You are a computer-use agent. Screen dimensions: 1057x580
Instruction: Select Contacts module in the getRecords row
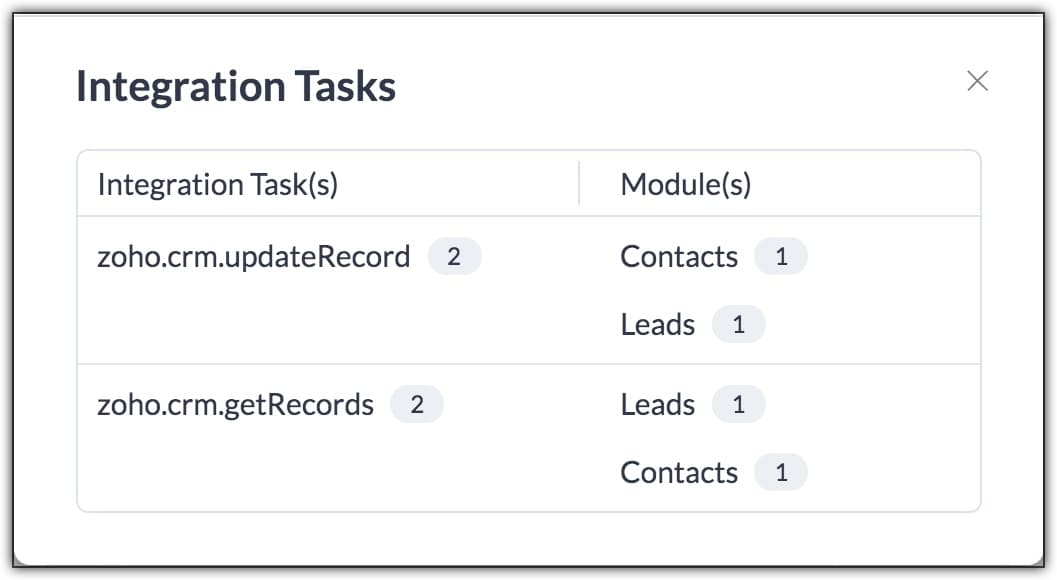(679, 473)
